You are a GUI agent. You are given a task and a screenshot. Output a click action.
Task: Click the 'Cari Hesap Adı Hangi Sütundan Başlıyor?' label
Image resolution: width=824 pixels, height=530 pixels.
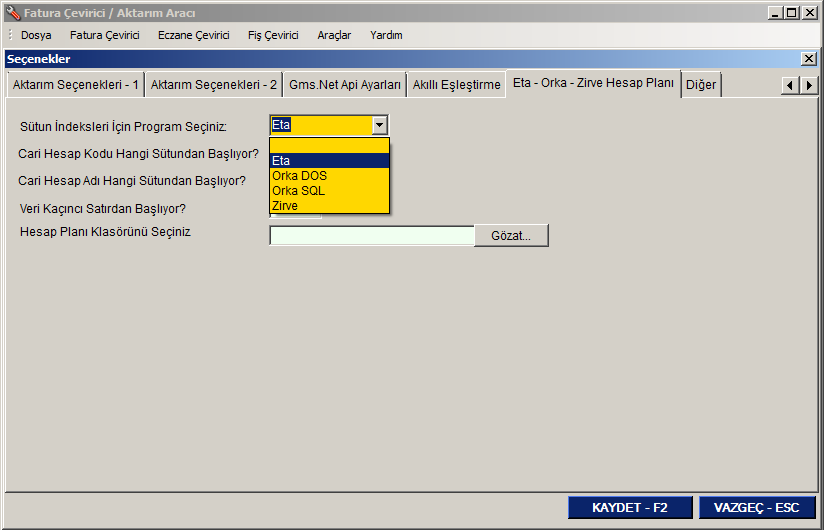coord(131,181)
